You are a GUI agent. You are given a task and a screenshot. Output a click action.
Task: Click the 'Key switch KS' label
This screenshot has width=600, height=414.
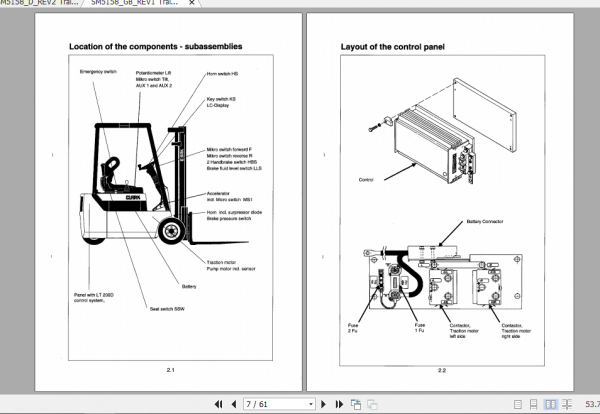tap(221, 99)
